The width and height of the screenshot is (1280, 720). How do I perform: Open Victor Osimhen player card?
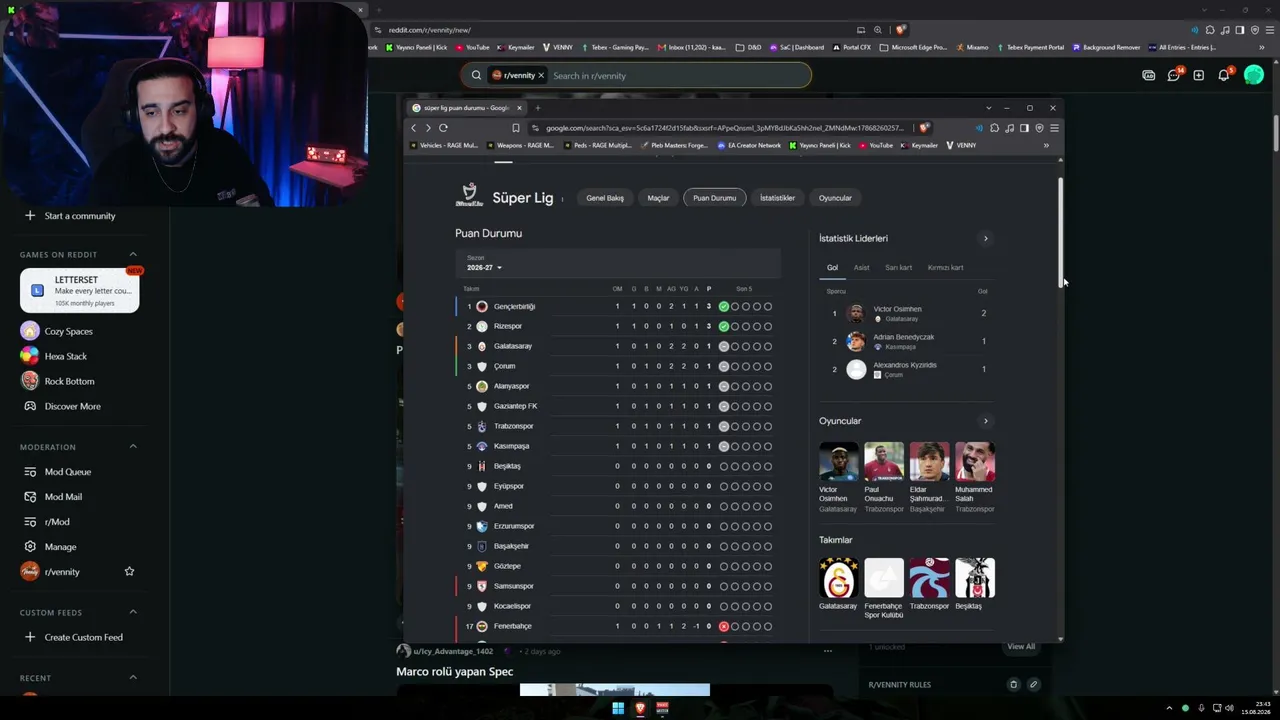click(x=838, y=478)
